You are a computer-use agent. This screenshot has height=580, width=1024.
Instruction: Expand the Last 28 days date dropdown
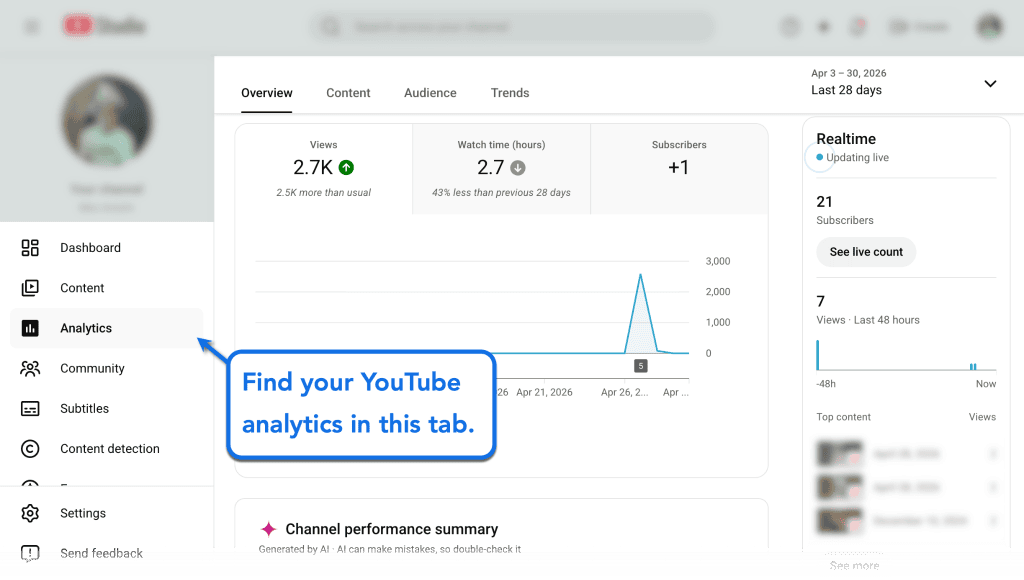[904, 82]
